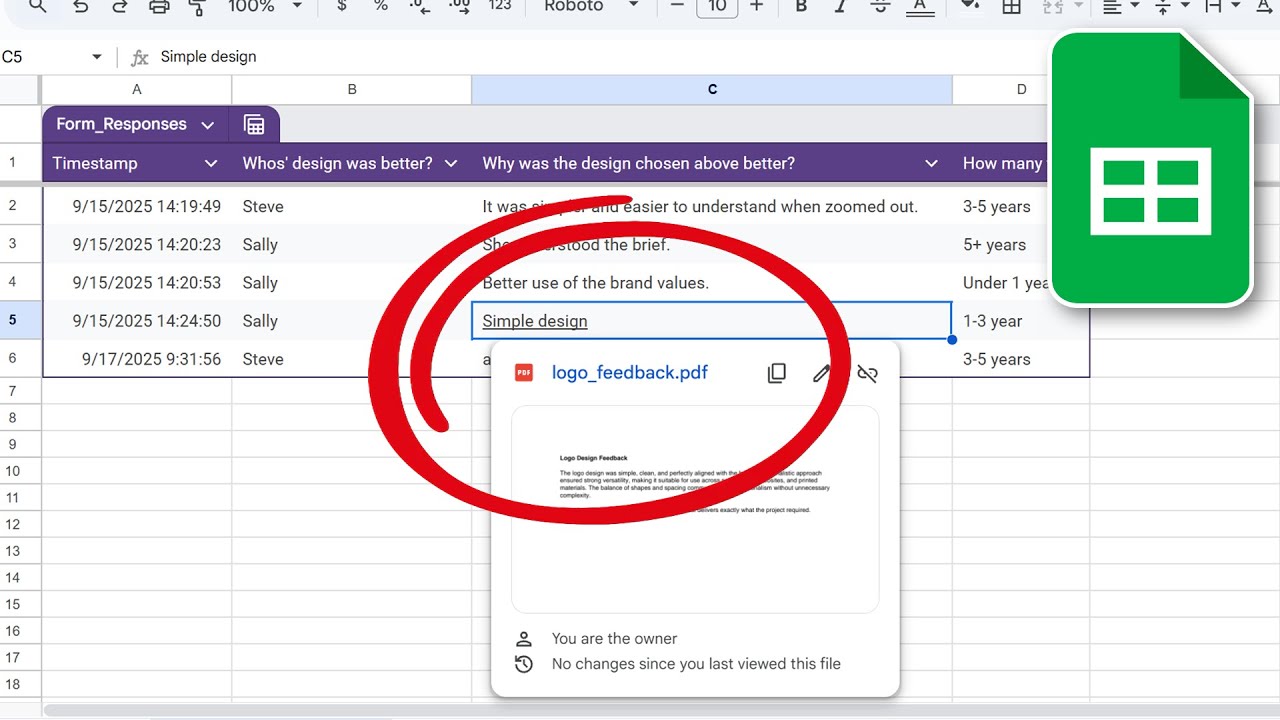
Task: Format as percent
Action: pyautogui.click(x=380, y=6)
